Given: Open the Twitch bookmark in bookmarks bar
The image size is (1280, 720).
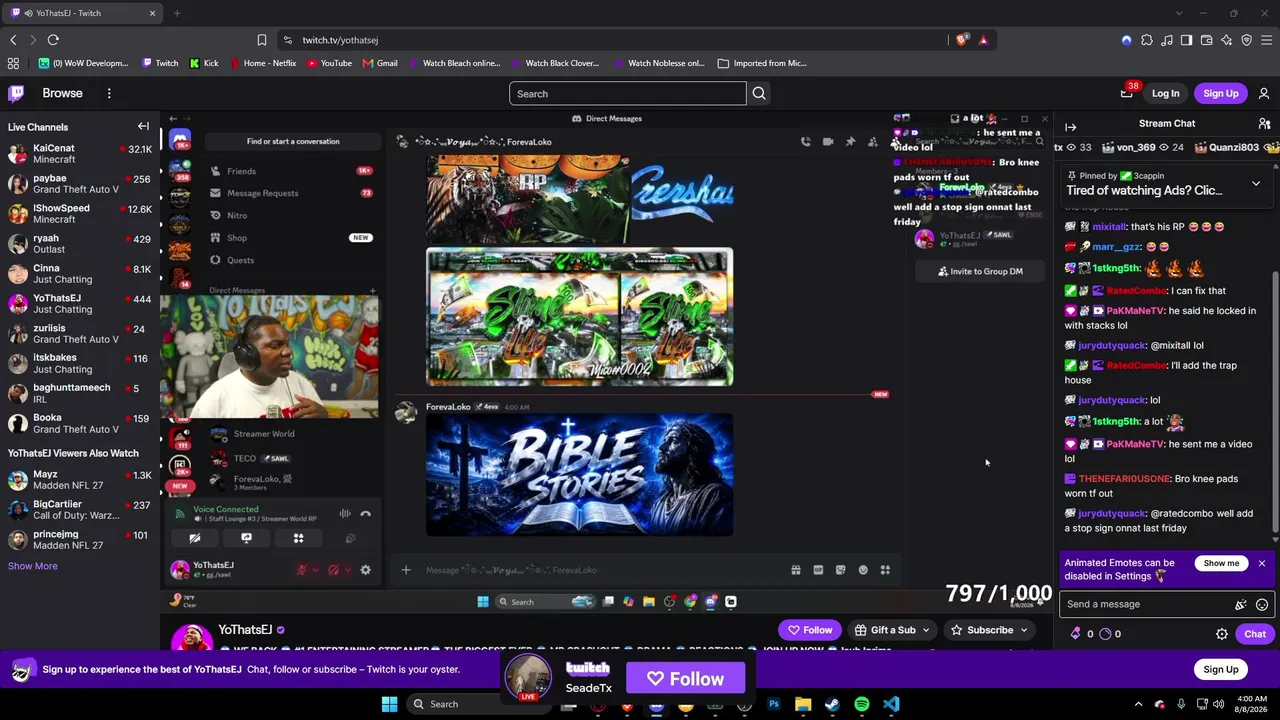Looking at the screenshot, I should 160,63.
